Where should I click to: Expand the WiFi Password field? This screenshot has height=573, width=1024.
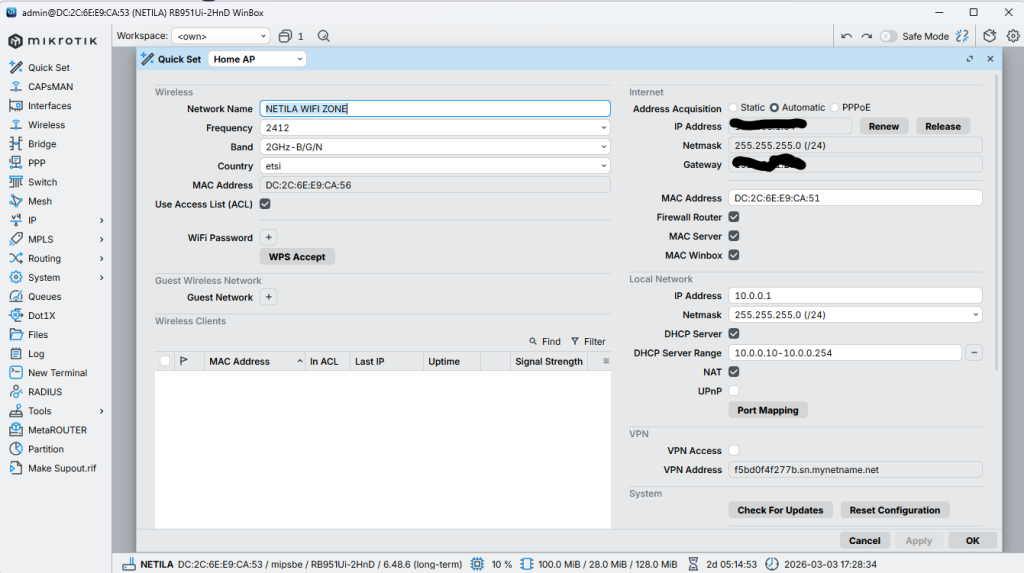[268, 237]
